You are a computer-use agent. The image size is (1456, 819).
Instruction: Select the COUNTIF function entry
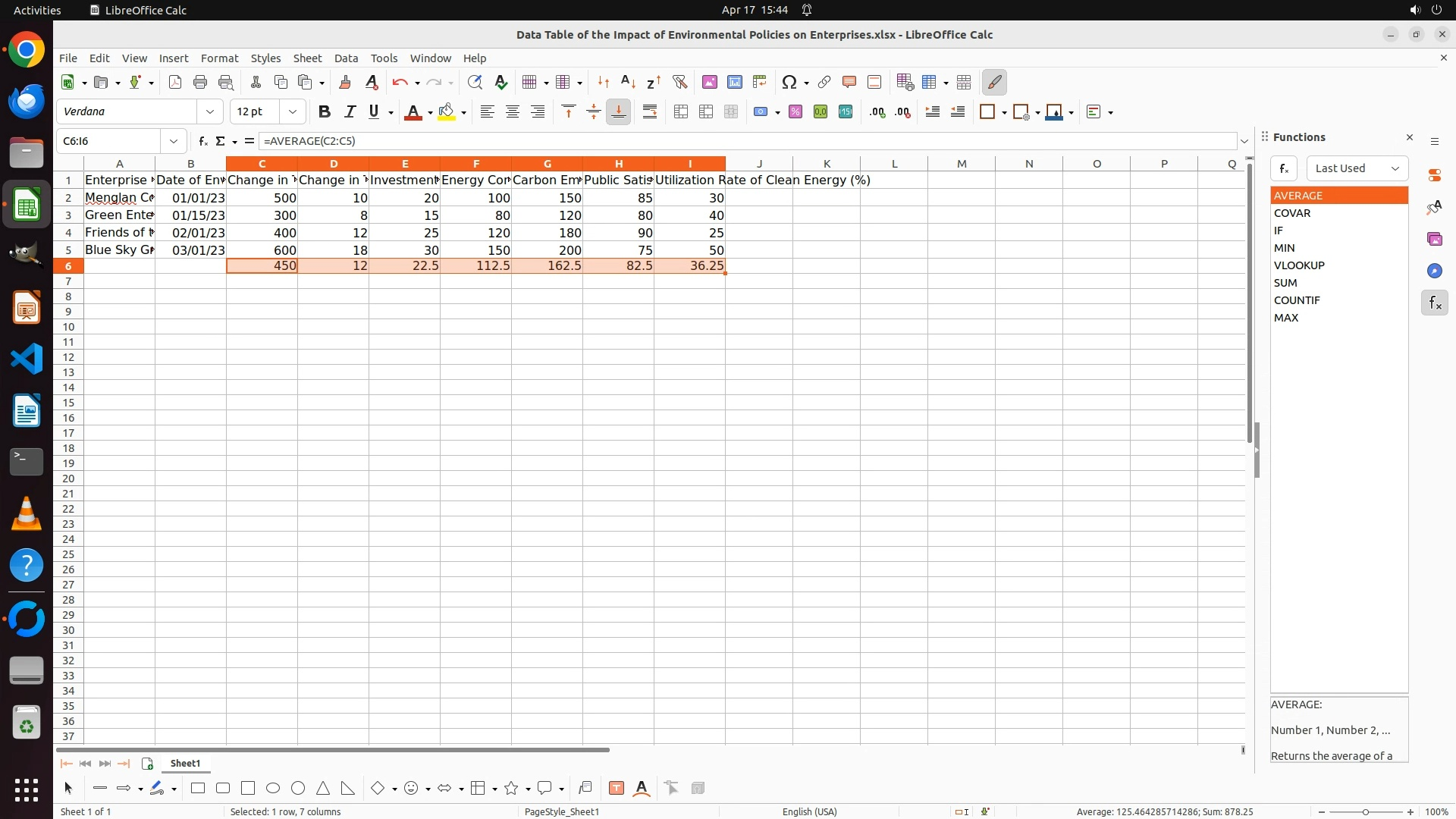1297,300
